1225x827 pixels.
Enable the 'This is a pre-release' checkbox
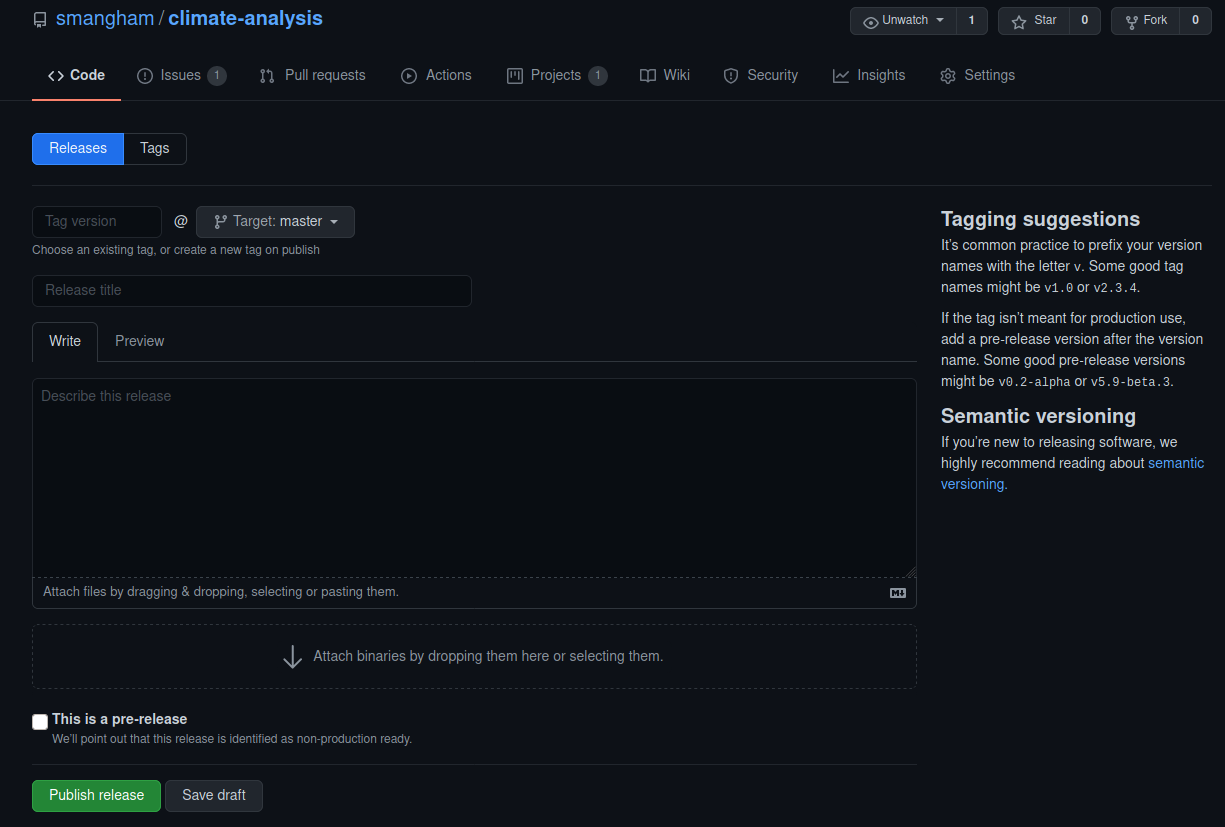[x=40, y=721]
